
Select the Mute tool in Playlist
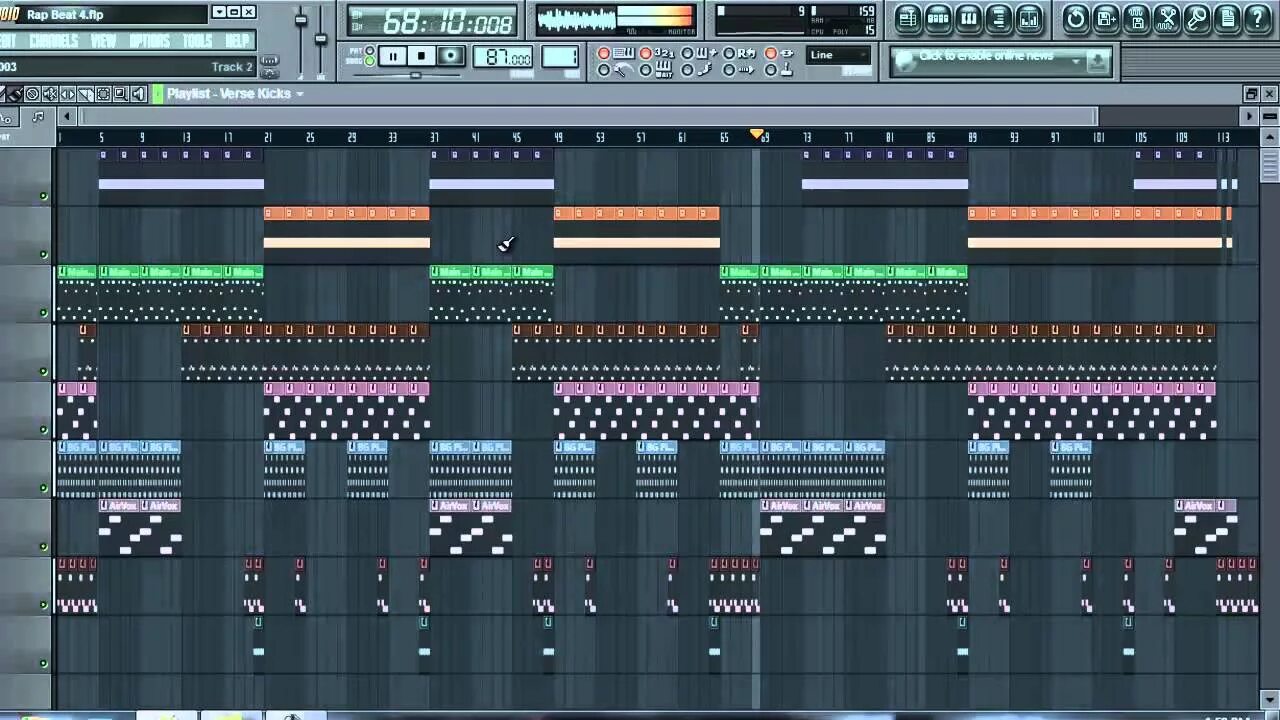[50, 94]
